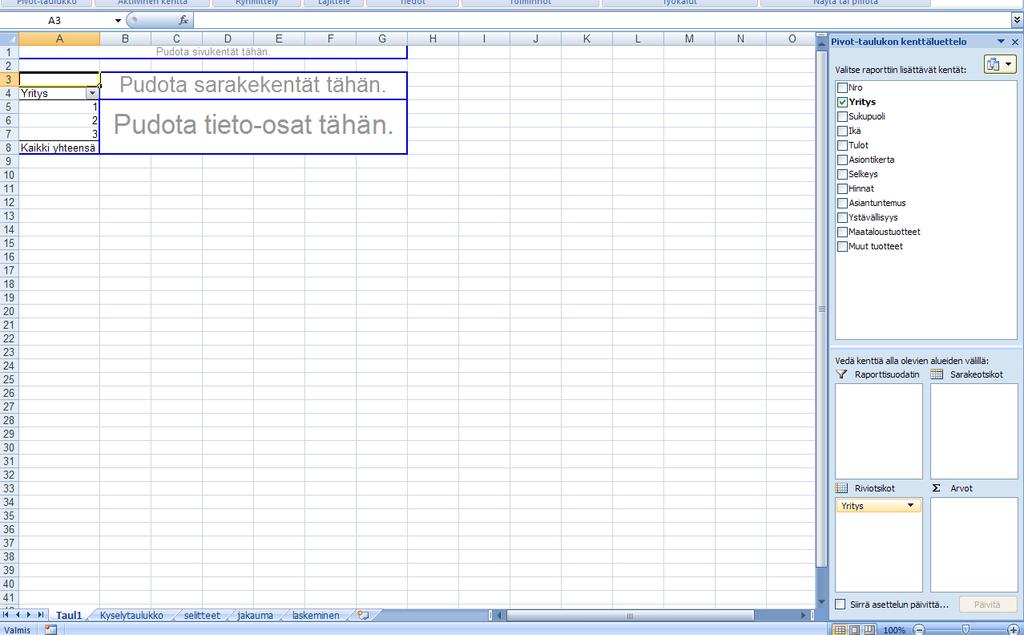Jump to the last sheet tab arrow
The image size is (1024, 635).
click(x=40, y=615)
